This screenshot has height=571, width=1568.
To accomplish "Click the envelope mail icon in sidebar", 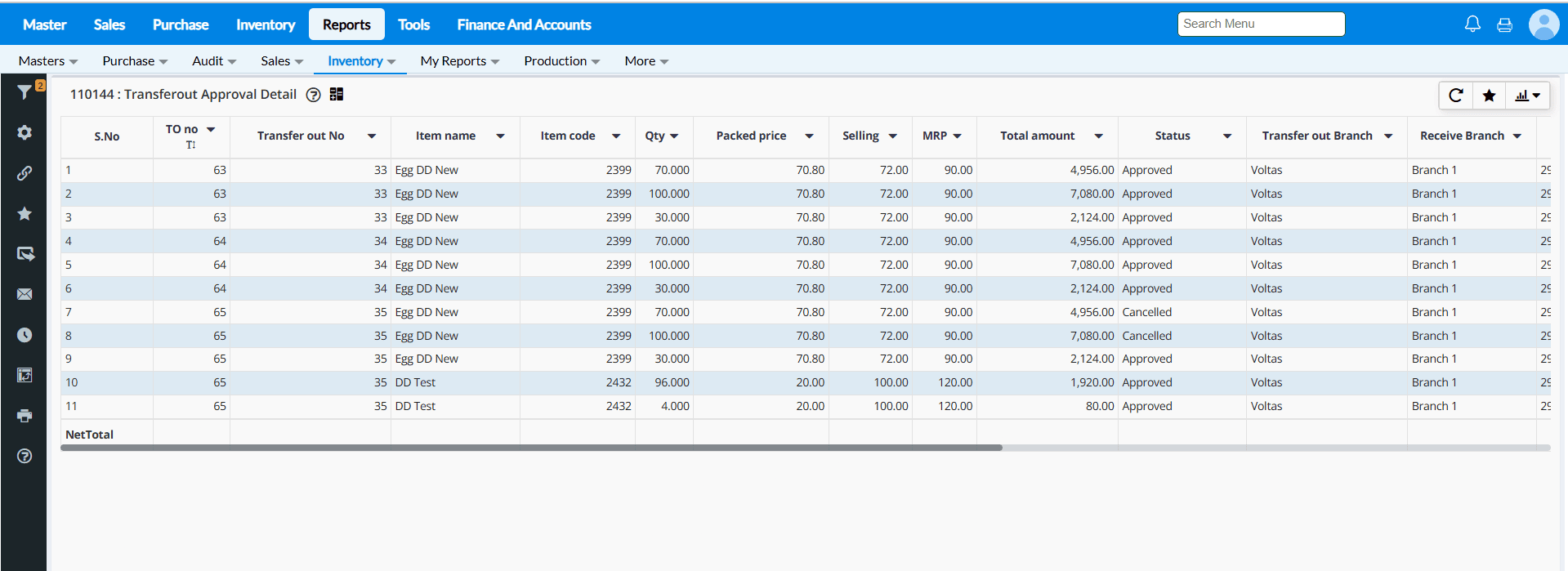I will tap(25, 294).
